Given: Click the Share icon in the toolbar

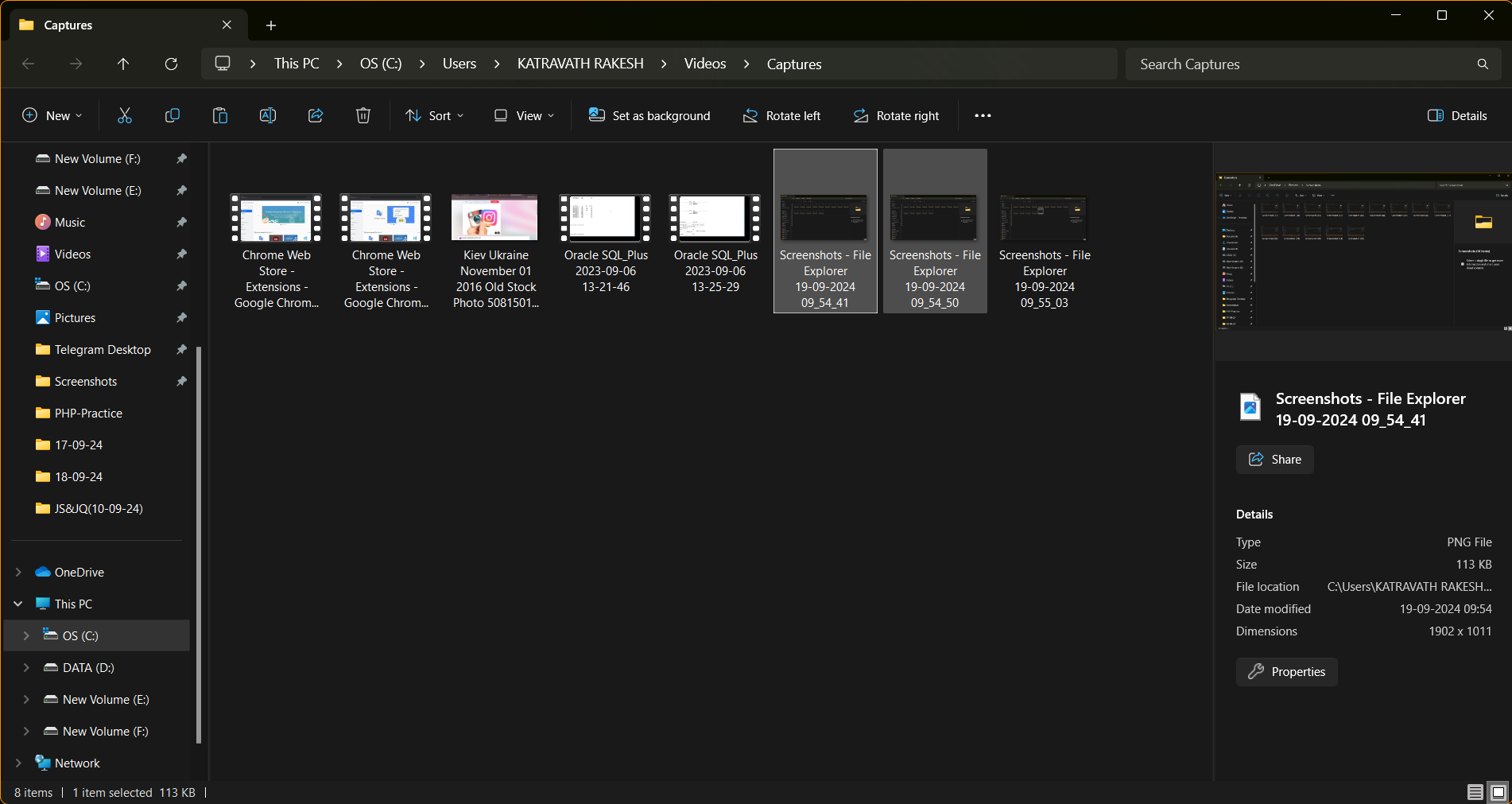Looking at the screenshot, I should pos(316,115).
